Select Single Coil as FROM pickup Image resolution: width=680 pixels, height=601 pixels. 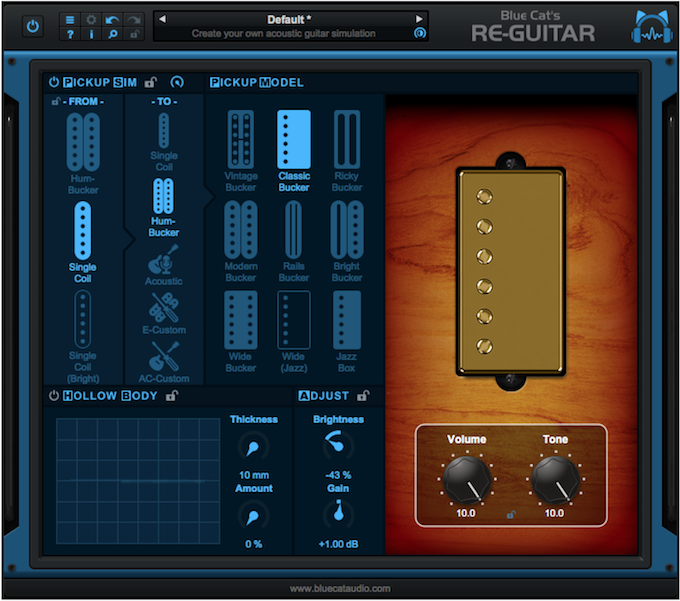pos(82,242)
